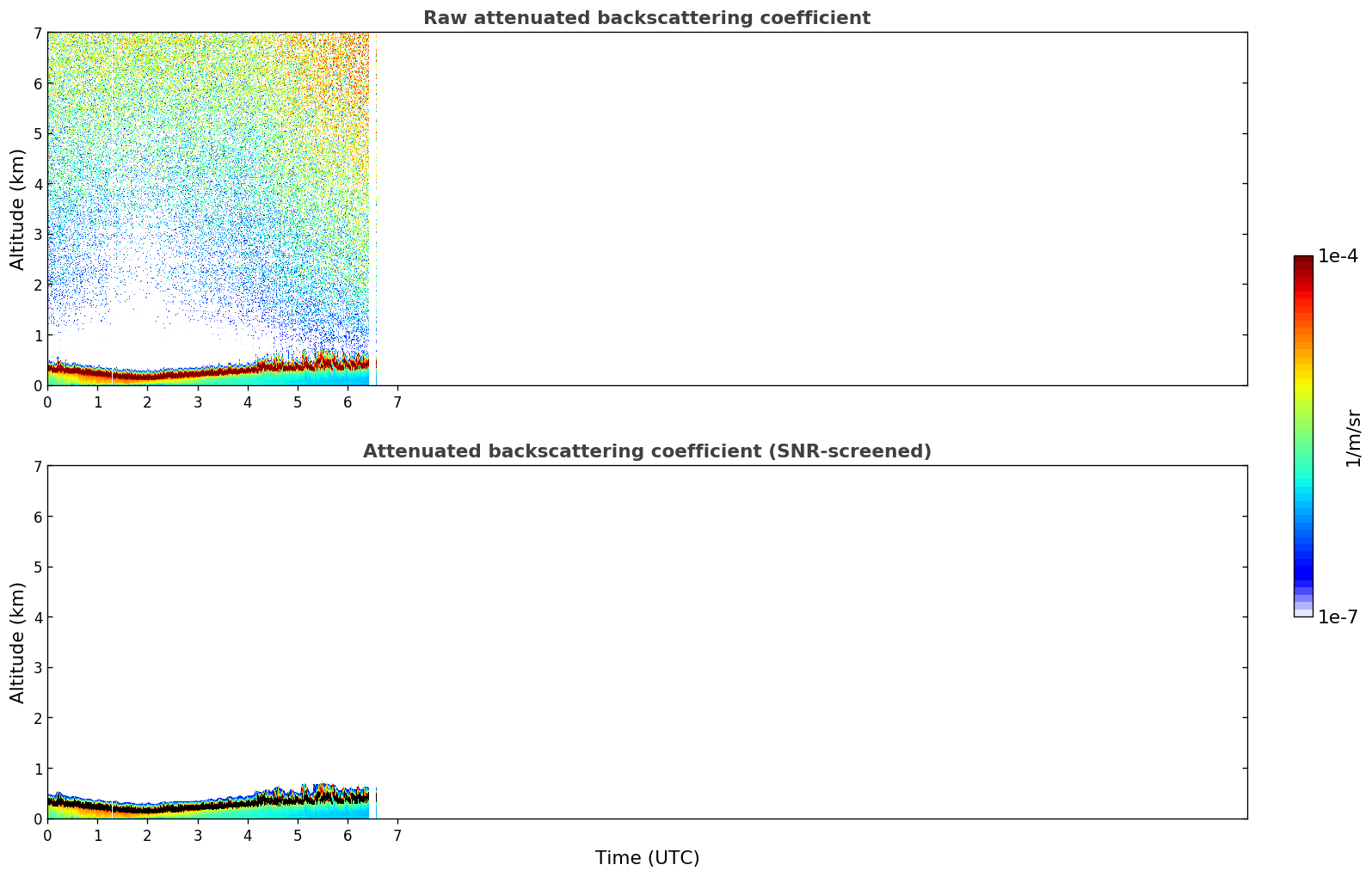This screenshot has width=1372, height=877.
Task: Select top plot's 'Altitude (km)' axis label
Action: click(x=18, y=209)
